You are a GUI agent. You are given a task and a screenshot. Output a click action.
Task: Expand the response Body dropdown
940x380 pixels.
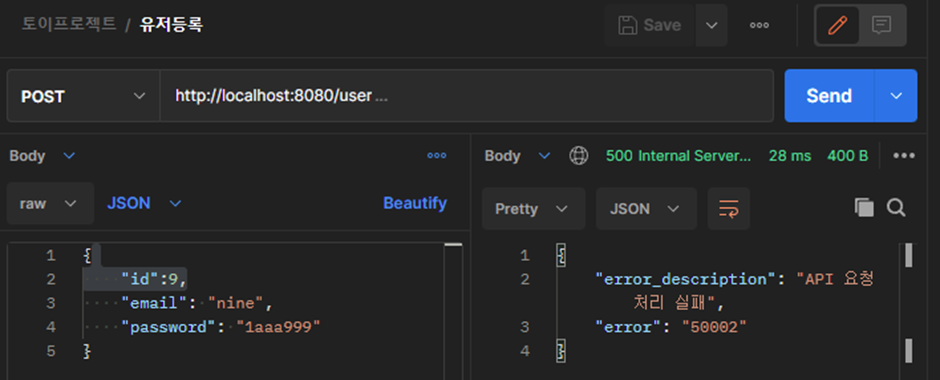517,156
